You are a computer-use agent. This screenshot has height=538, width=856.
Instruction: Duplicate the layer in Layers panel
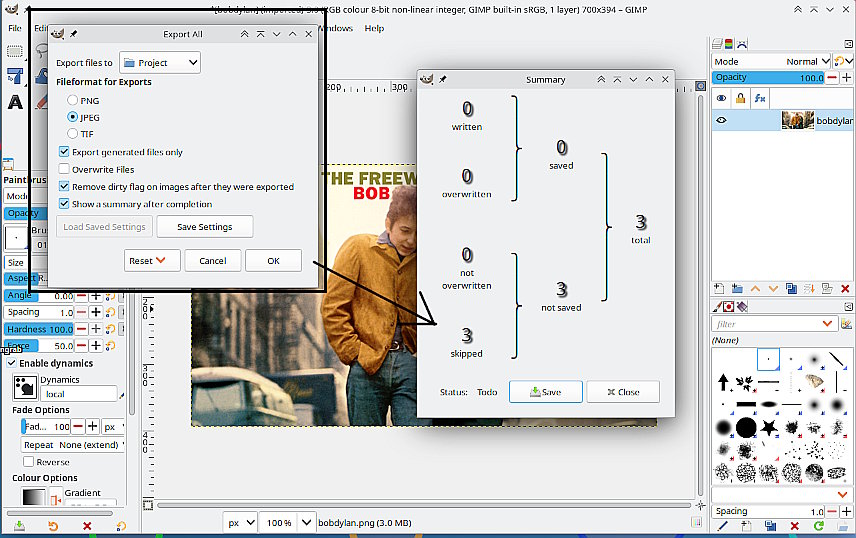(x=790, y=288)
